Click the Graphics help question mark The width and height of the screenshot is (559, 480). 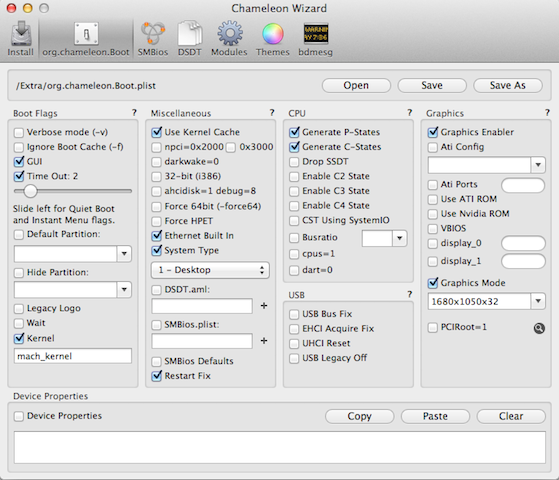coord(547,113)
